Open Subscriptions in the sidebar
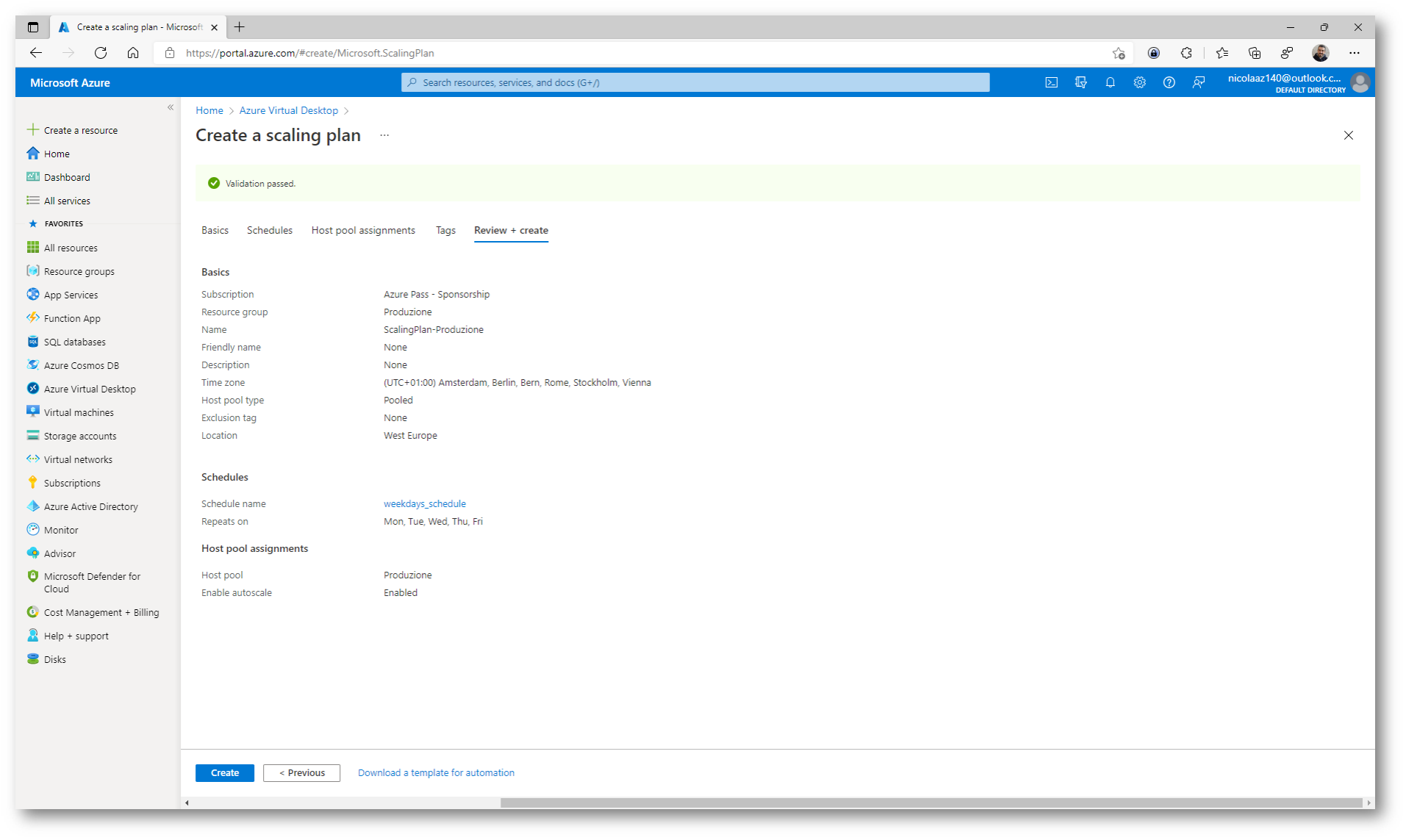 [x=64, y=483]
